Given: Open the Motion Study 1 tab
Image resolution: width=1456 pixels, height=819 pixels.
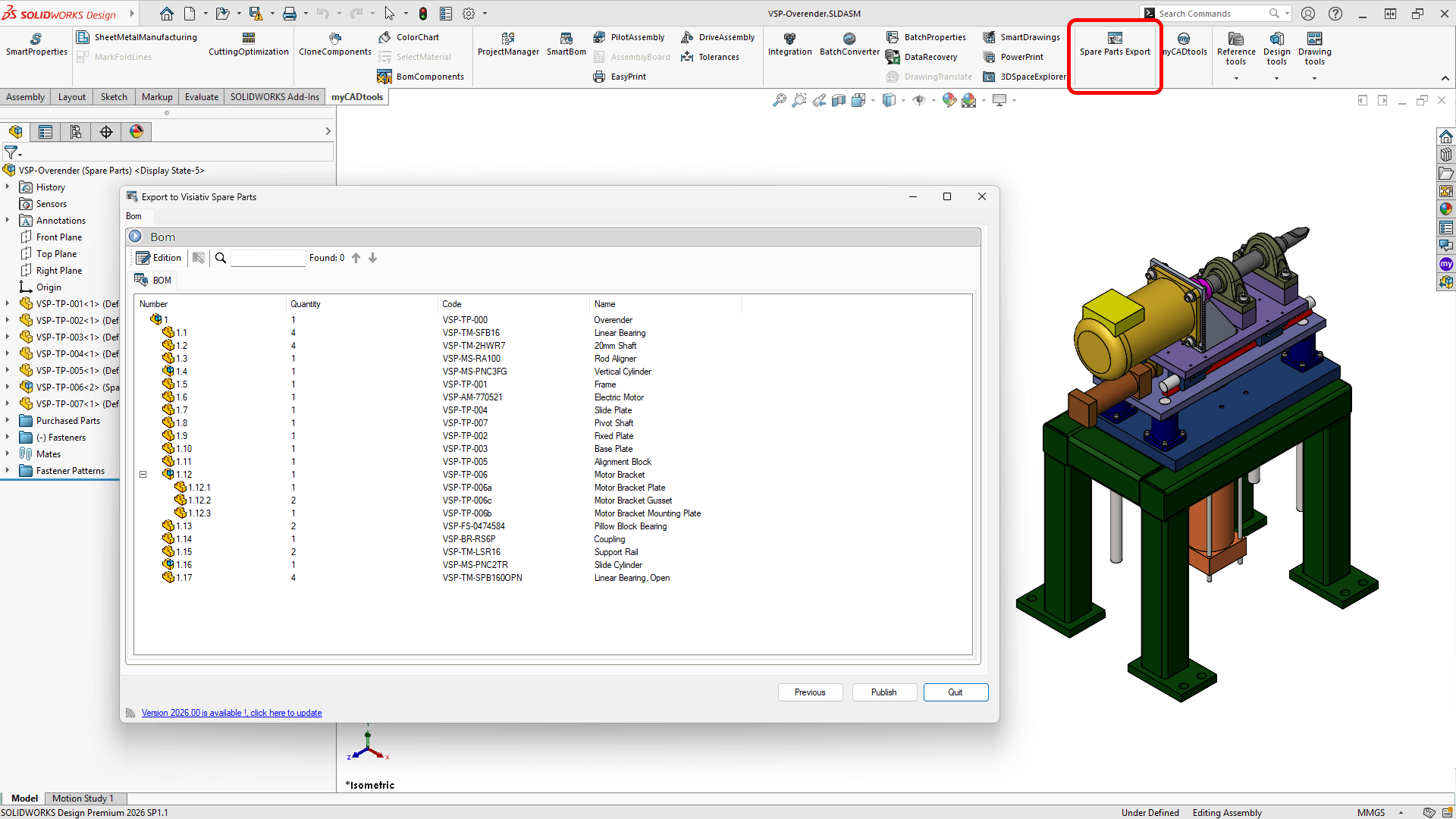Looking at the screenshot, I should coord(84,798).
